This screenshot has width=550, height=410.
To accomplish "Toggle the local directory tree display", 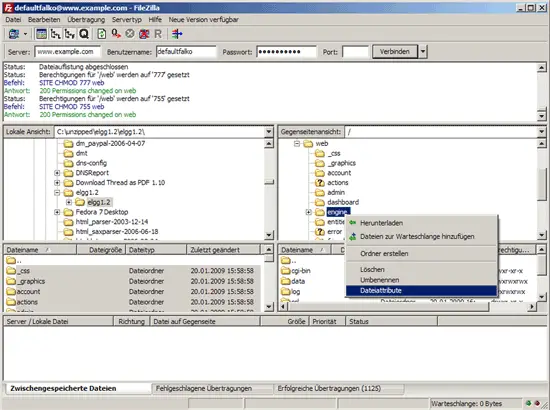I will tap(55, 34).
